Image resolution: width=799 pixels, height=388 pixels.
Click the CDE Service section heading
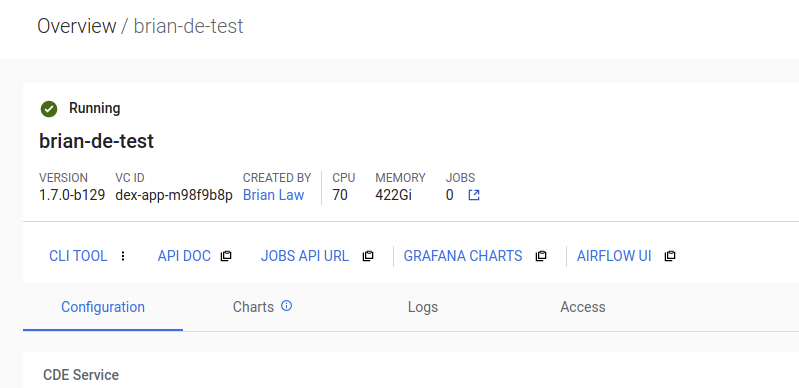tap(81, 375)
